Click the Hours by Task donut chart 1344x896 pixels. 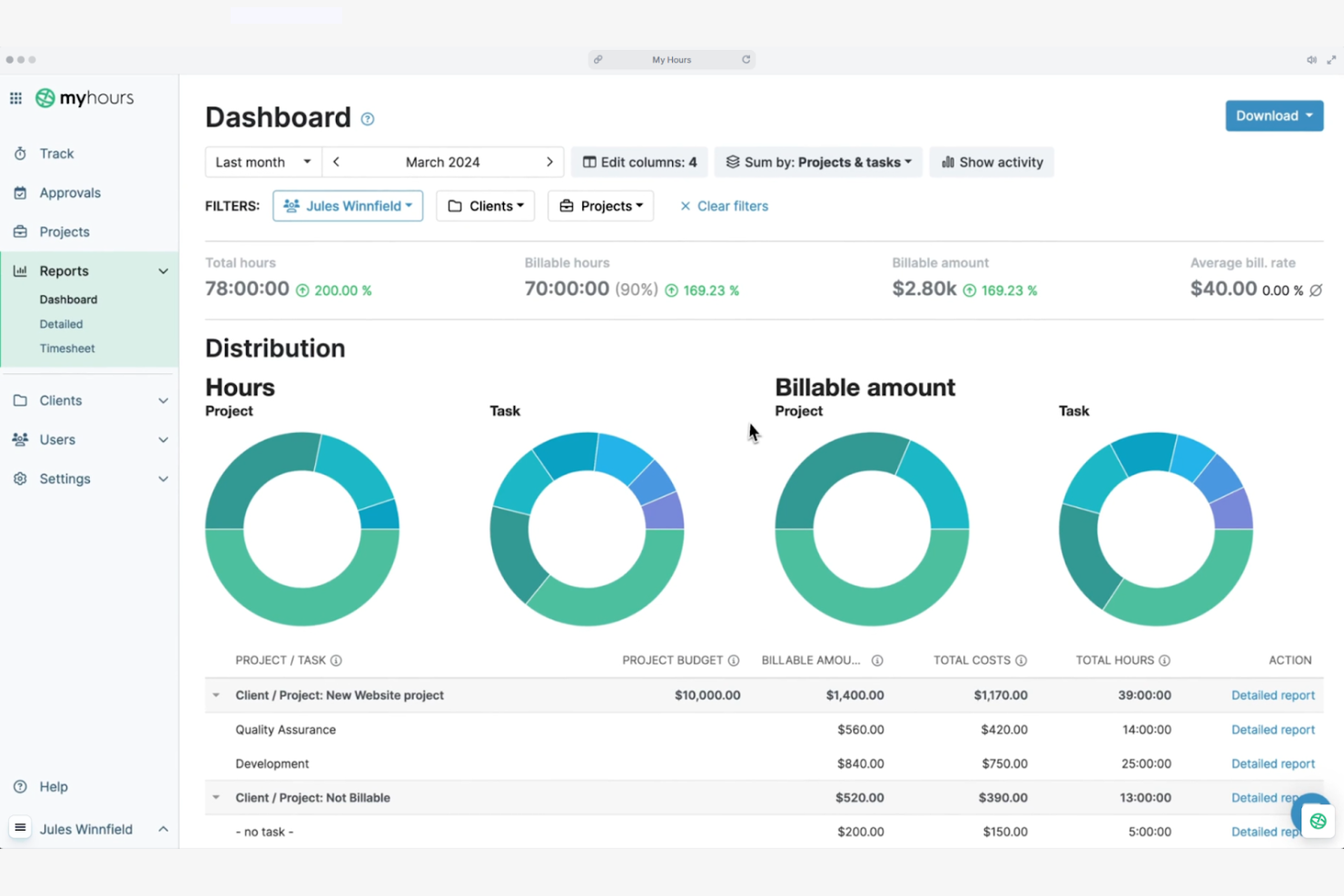coord(587,529)
